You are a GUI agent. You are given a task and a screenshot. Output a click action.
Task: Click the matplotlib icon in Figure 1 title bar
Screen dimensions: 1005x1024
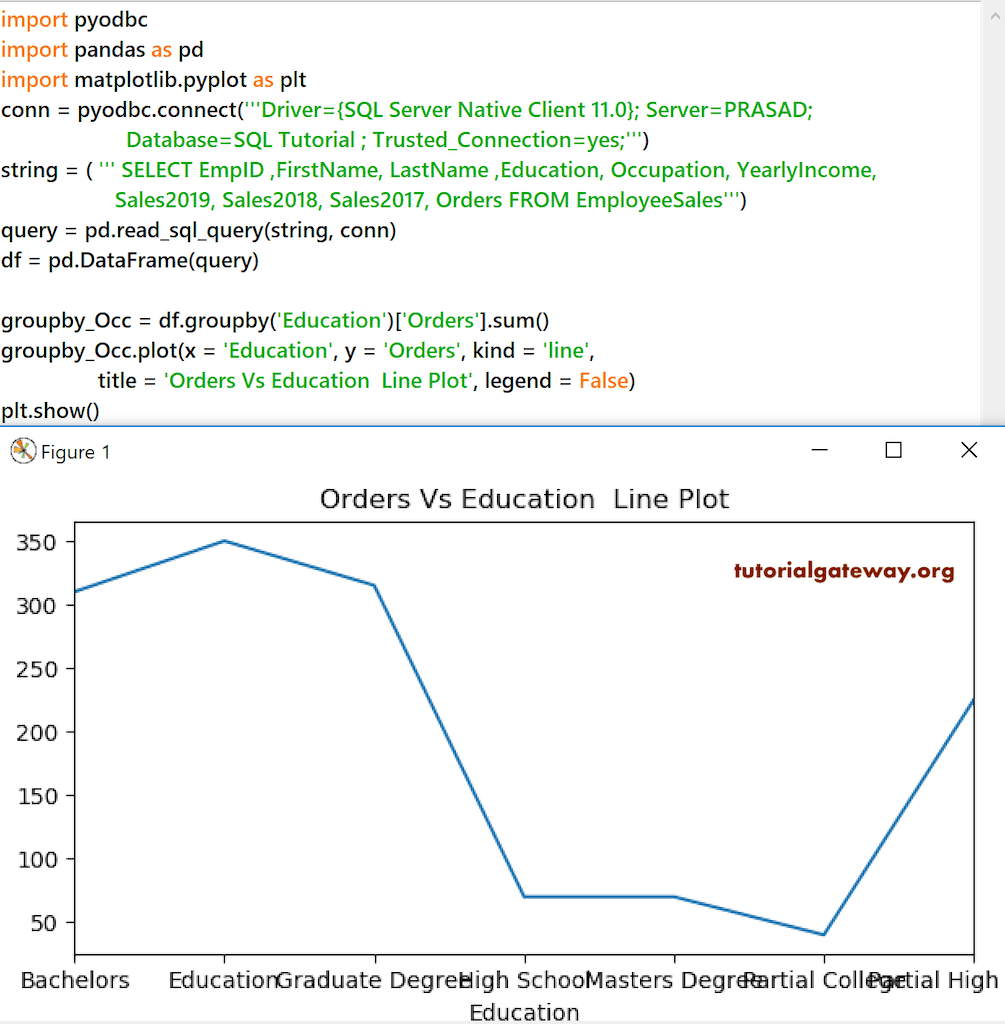(23, 451)
